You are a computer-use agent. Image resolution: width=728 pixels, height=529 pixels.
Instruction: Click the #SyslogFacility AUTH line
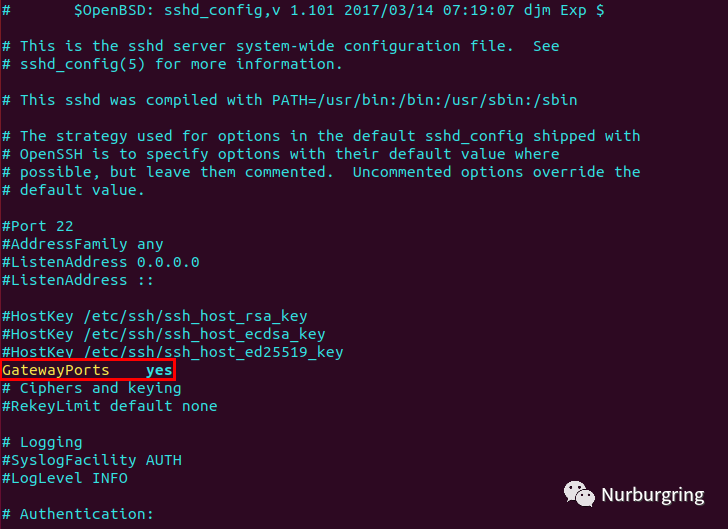coord(92,460)
